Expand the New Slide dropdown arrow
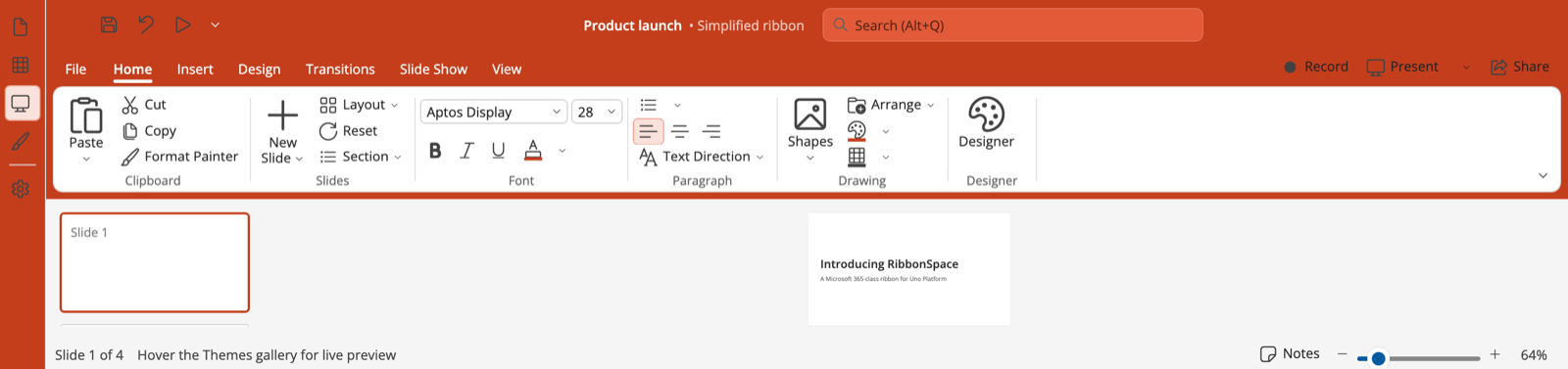 (x=299, y=159)
